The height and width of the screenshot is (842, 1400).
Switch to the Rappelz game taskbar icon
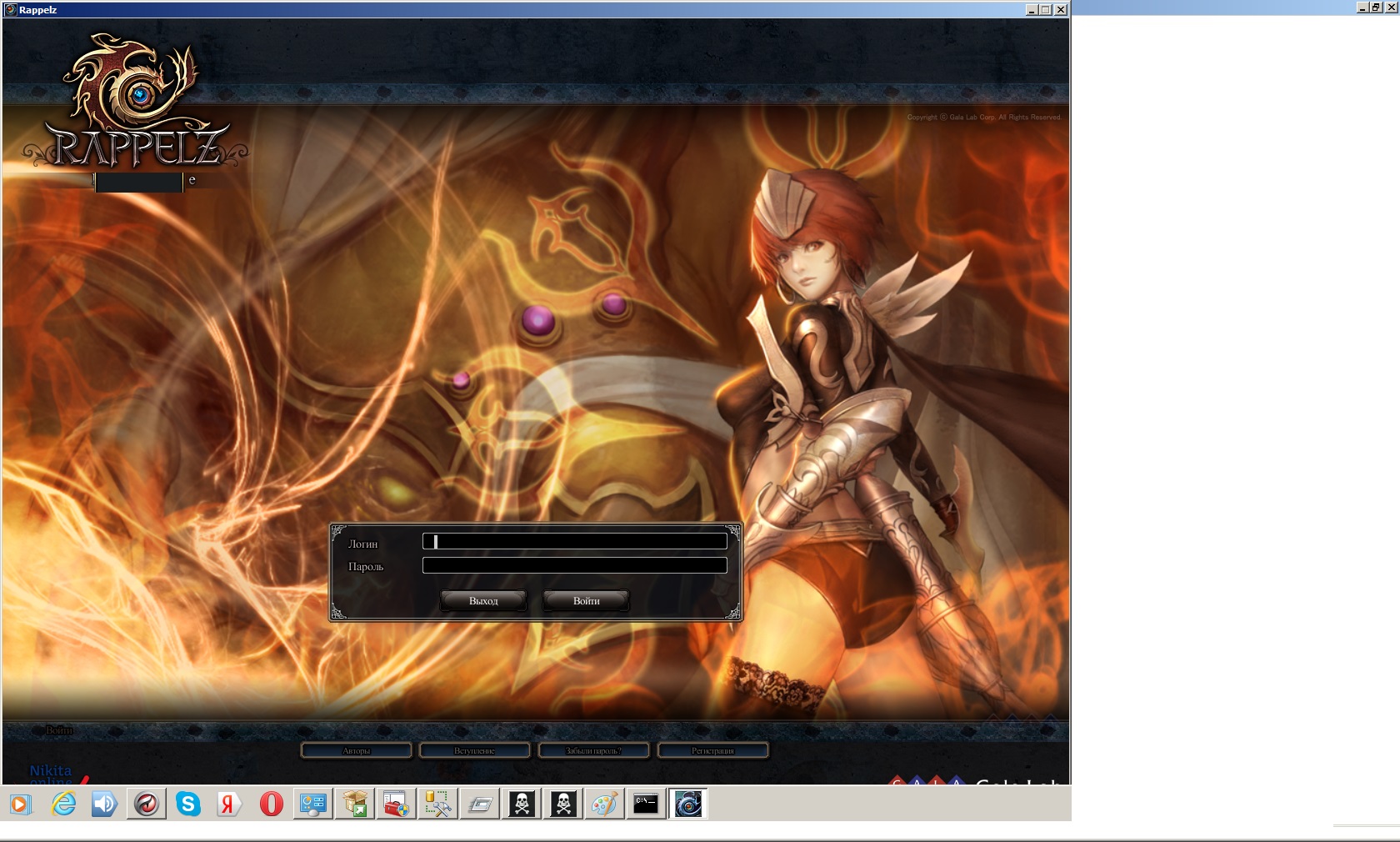[688, 804]
